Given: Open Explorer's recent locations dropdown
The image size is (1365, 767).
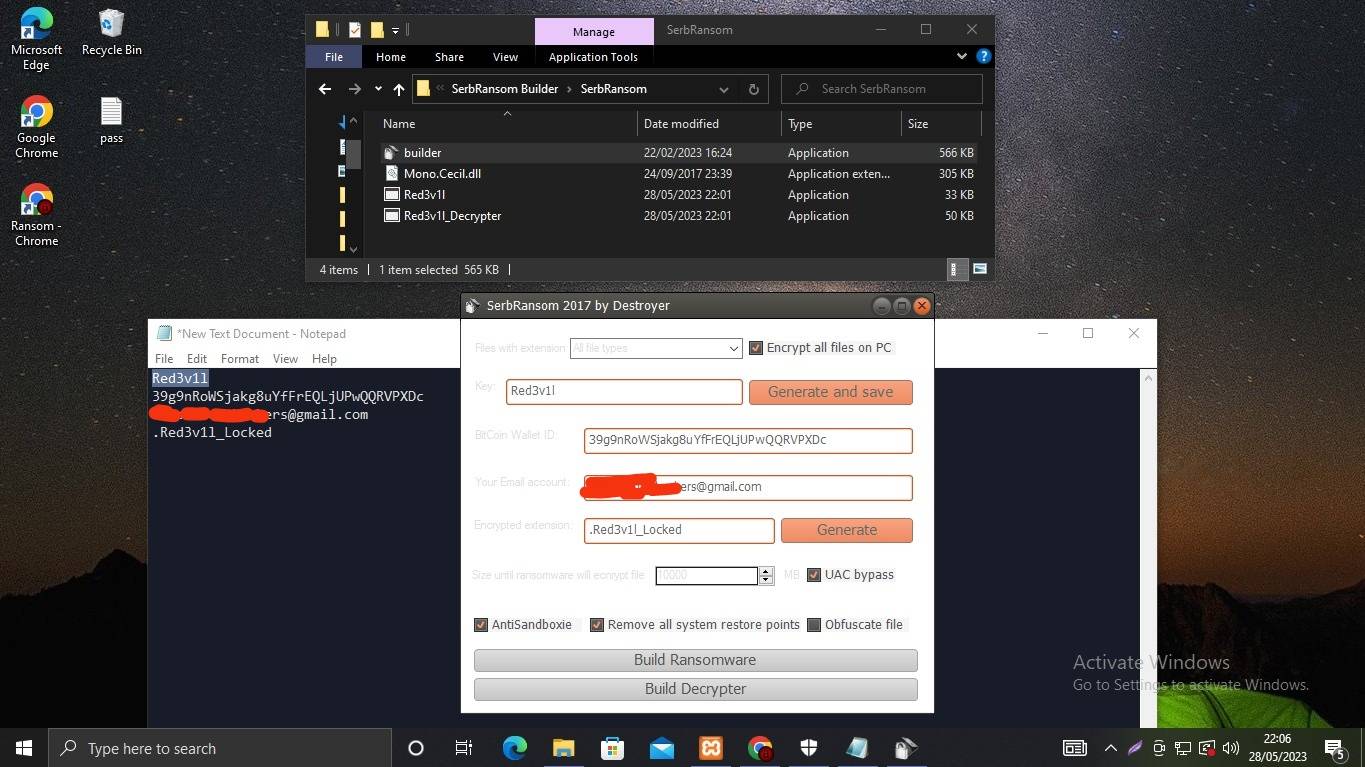Looking at the screenshot, I should 378,89.
